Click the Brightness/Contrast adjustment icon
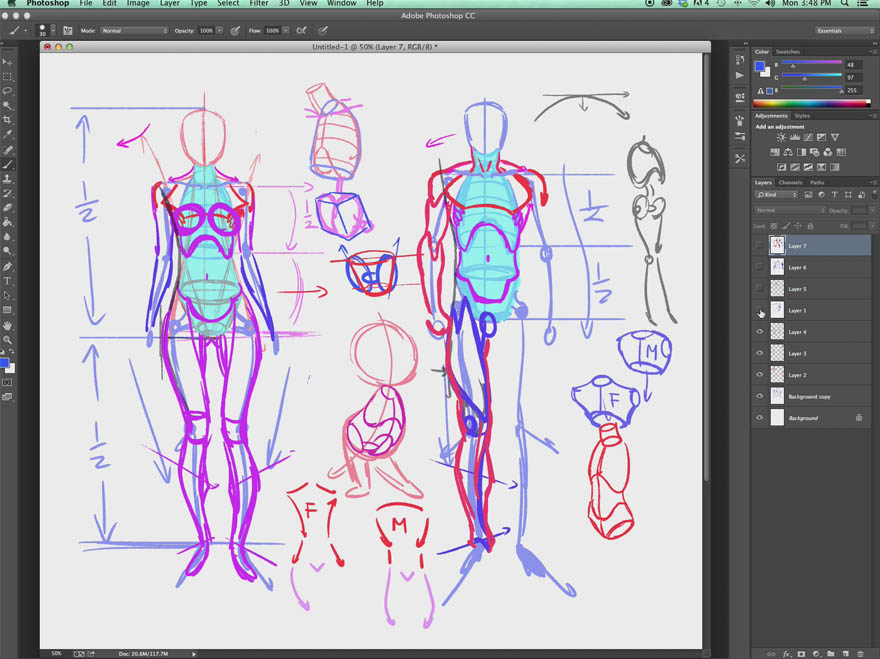Image resolution: width=880 pixels, height=659 pixels. click(x=781, y=138)
